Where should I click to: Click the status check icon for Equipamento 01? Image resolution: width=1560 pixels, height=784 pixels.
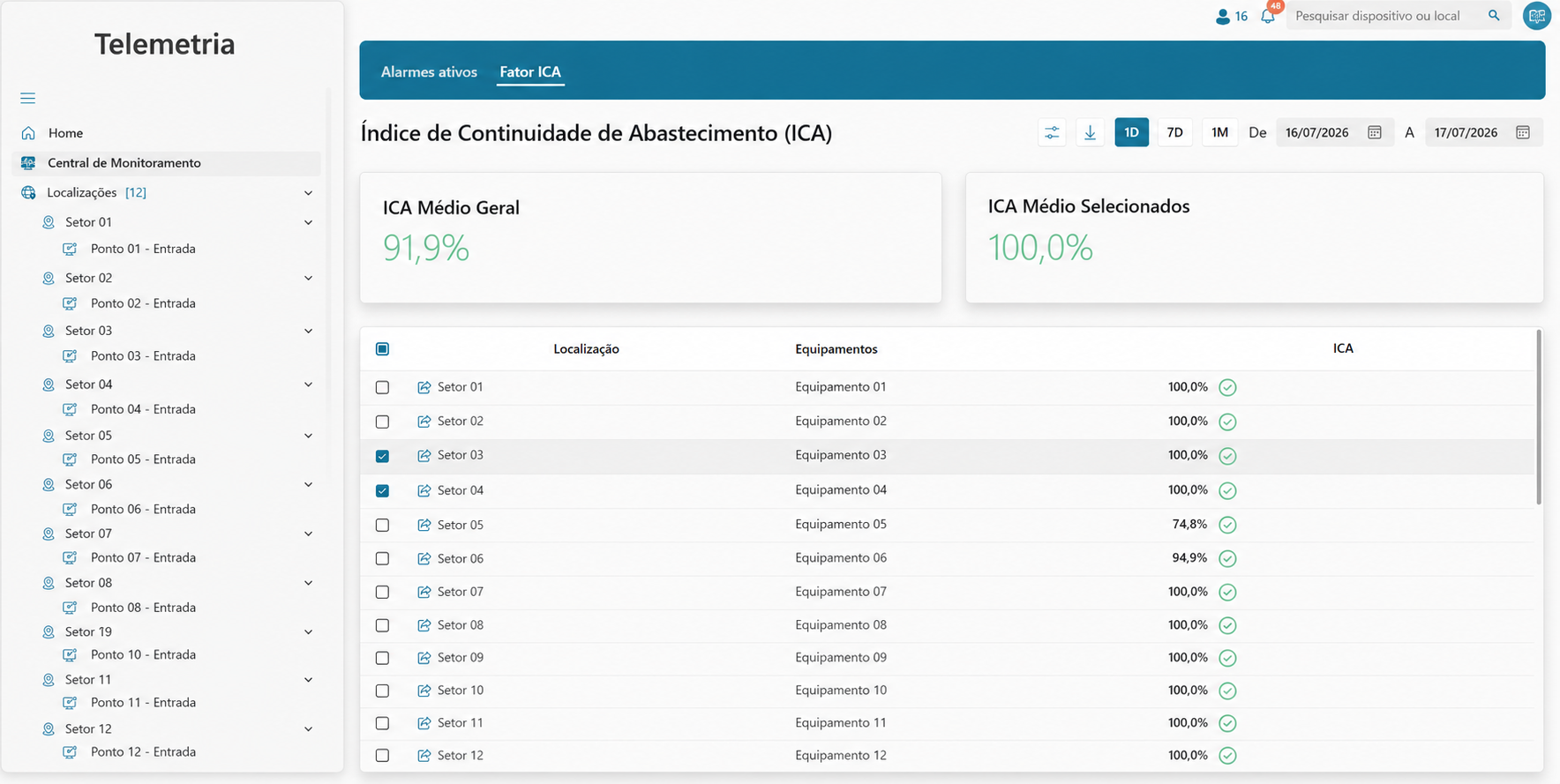tap(1227, 387)
